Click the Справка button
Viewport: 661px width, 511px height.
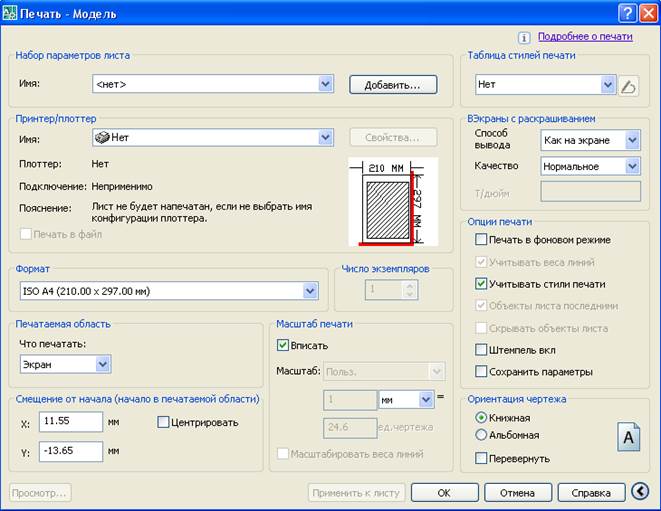[x=591, y=492]
